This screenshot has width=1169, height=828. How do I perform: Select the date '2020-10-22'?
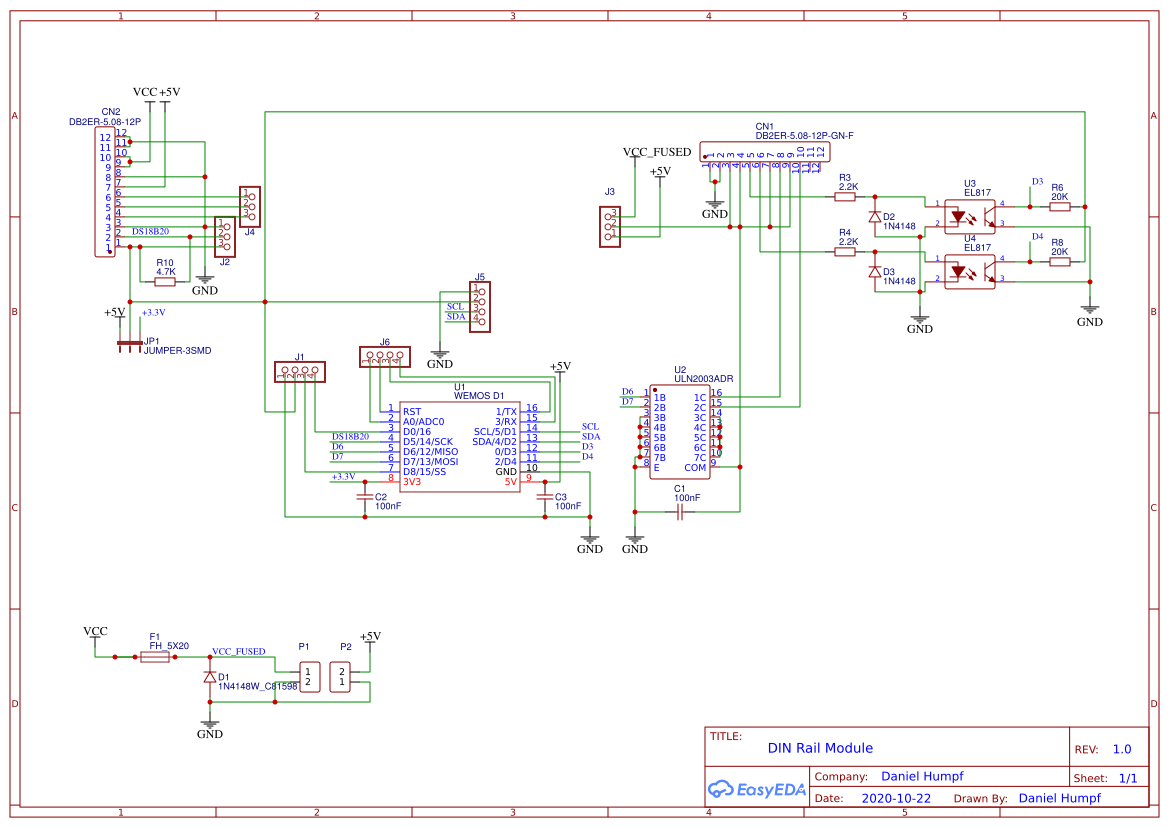tap(896, 798)
